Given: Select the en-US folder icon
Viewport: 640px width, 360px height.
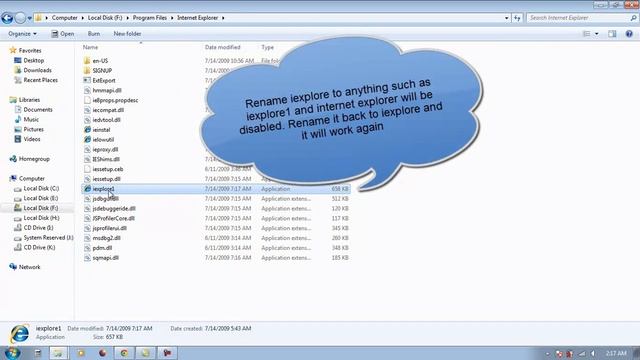Looking at the screenshot, I should click(87, 61).
